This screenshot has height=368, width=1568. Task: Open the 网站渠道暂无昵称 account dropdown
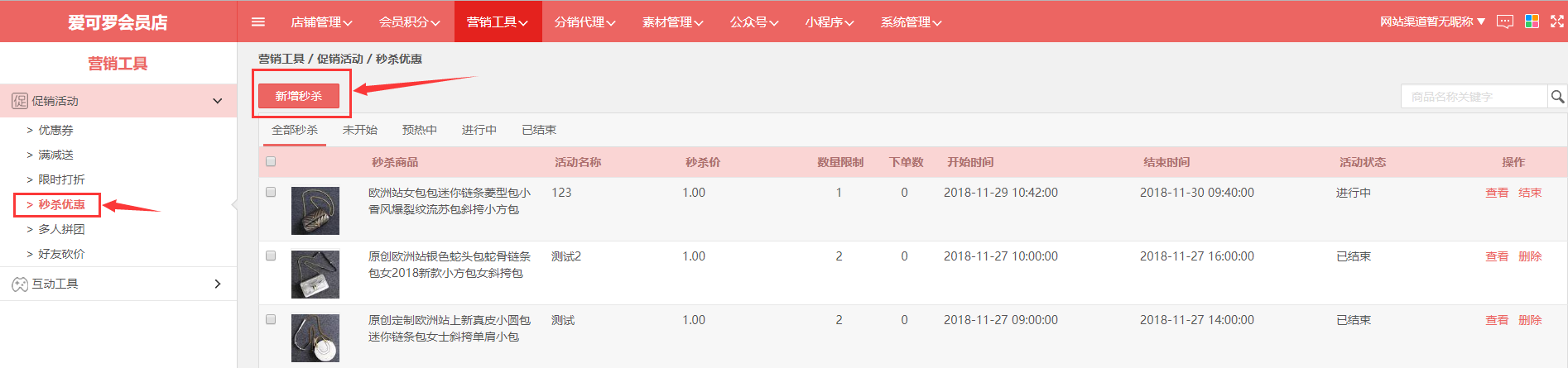(x=1432, y=22)
